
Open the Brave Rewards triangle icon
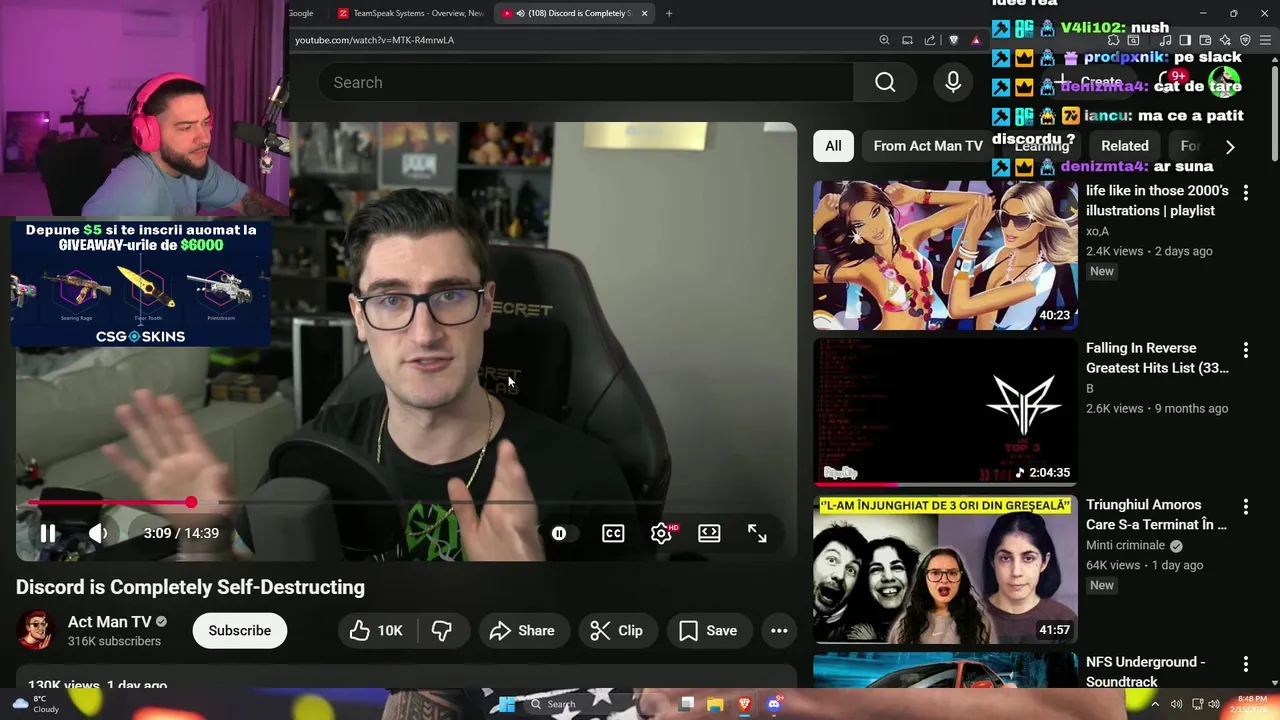tap(976, 40)
